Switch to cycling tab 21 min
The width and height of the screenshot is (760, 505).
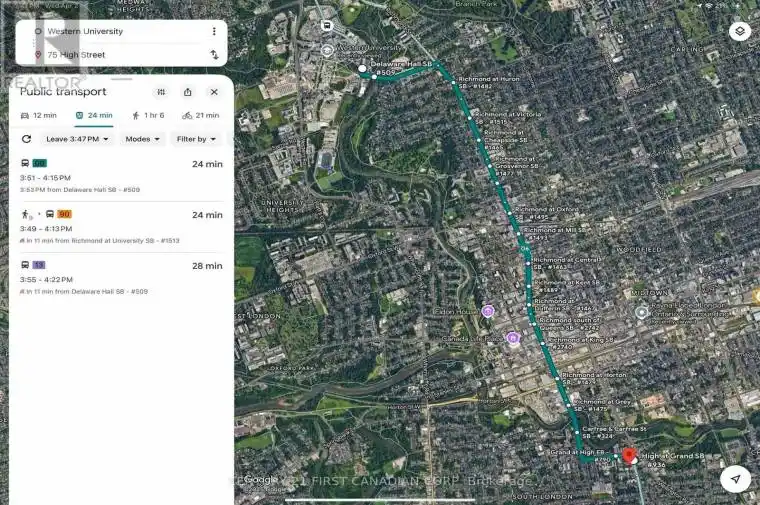coord(201,115)
